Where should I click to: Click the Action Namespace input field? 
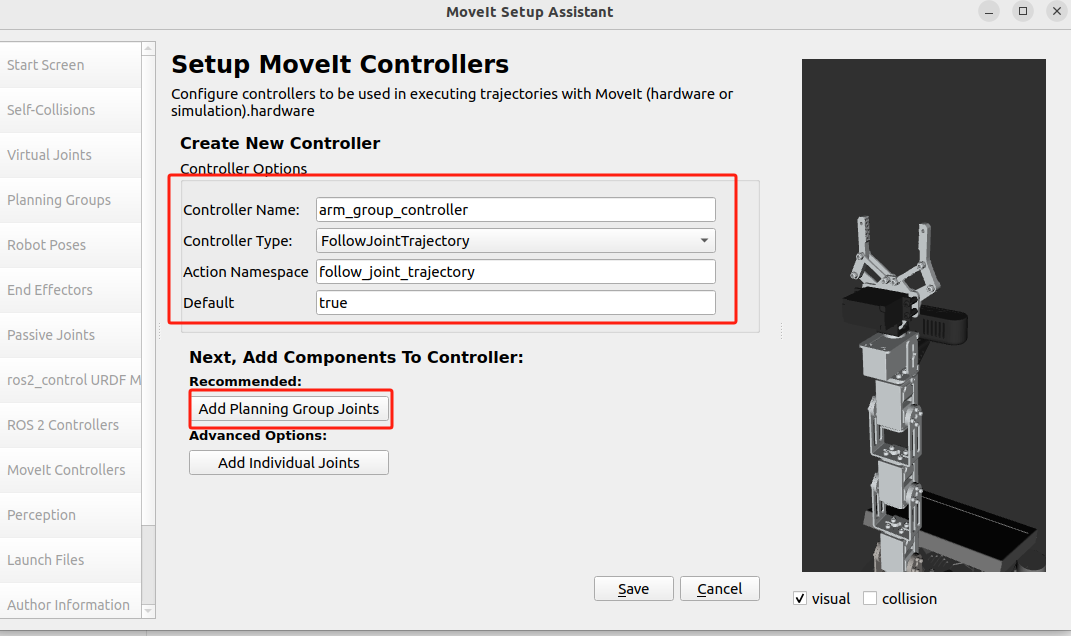click(x=516, y=272)
